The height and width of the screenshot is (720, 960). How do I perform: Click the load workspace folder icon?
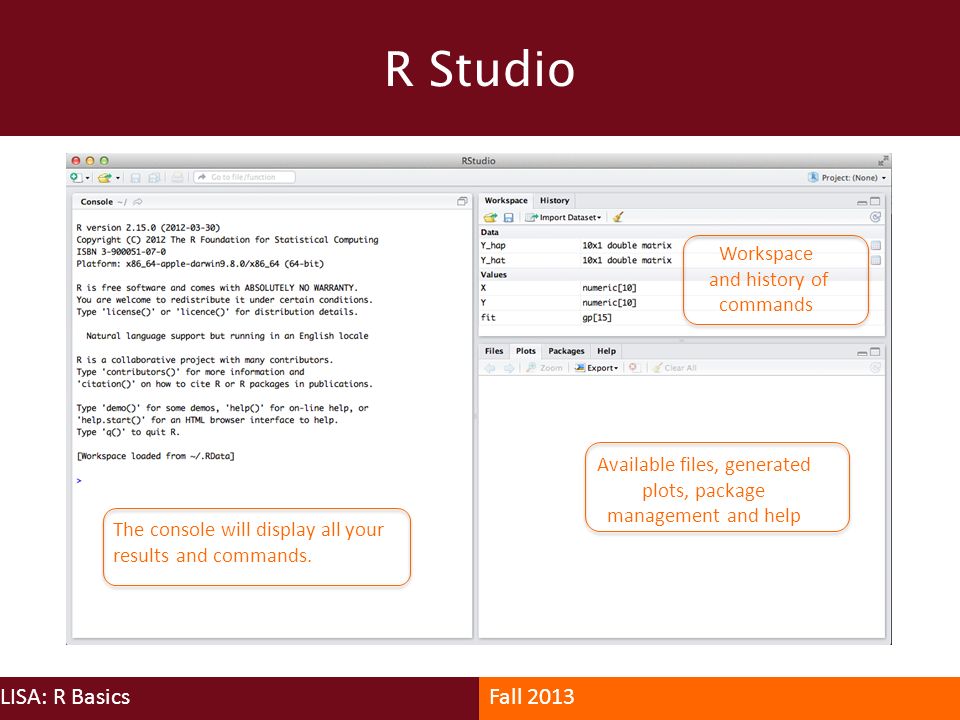coord(490,217)
